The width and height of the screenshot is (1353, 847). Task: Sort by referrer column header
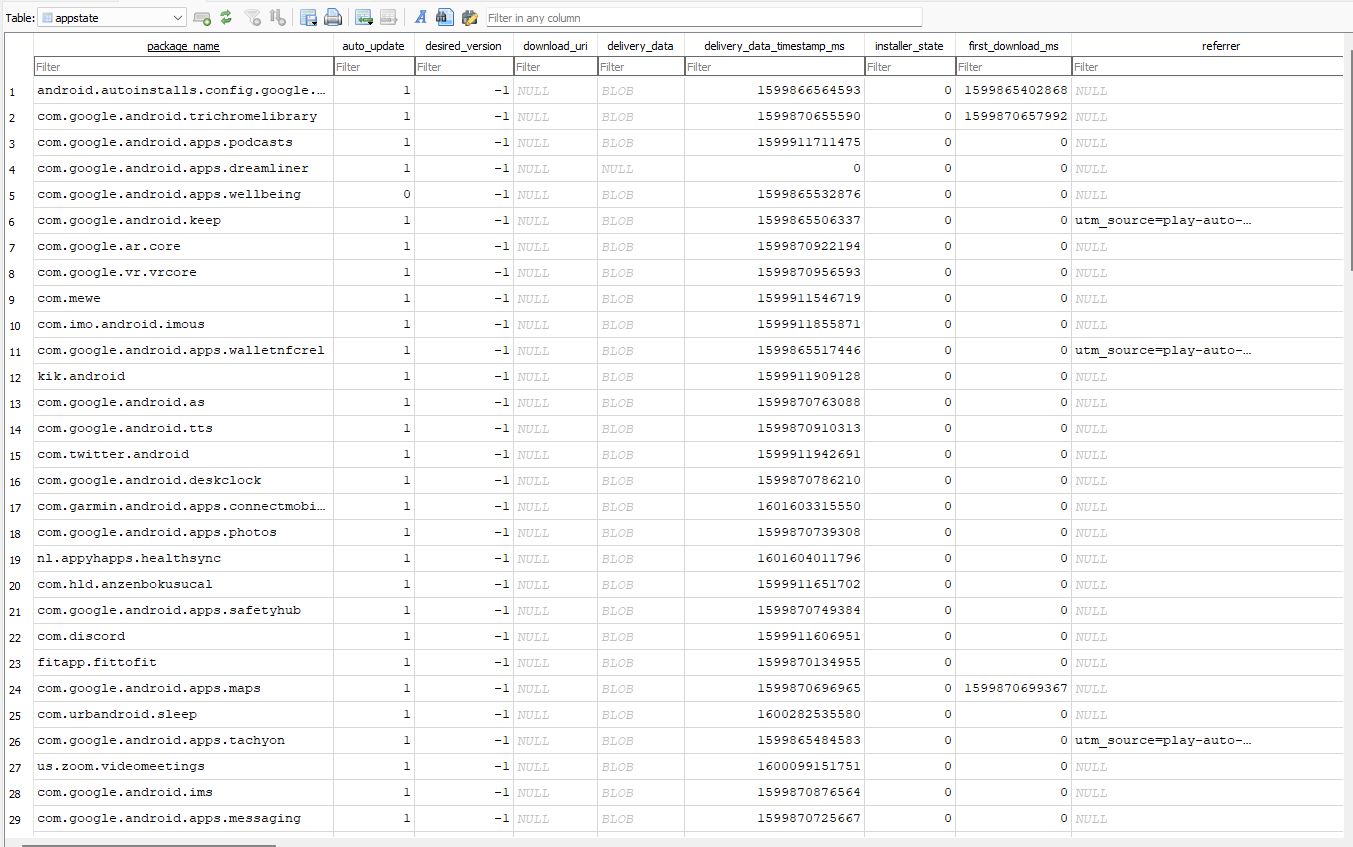coord(1207,46)
